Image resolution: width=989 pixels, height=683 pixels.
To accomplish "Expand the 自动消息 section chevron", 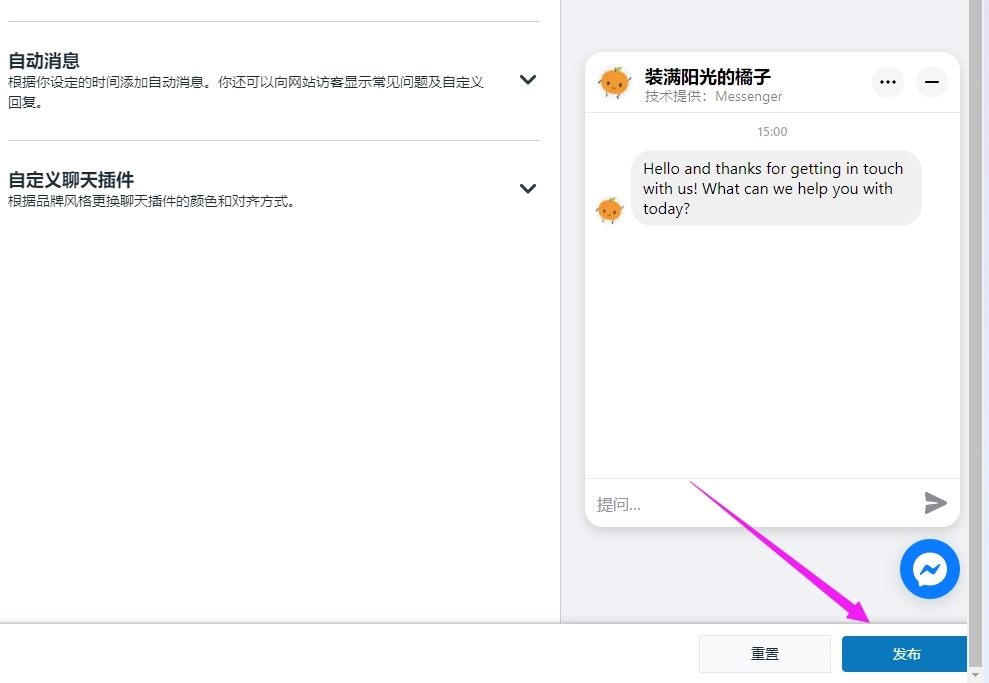I will click(527, 79).
